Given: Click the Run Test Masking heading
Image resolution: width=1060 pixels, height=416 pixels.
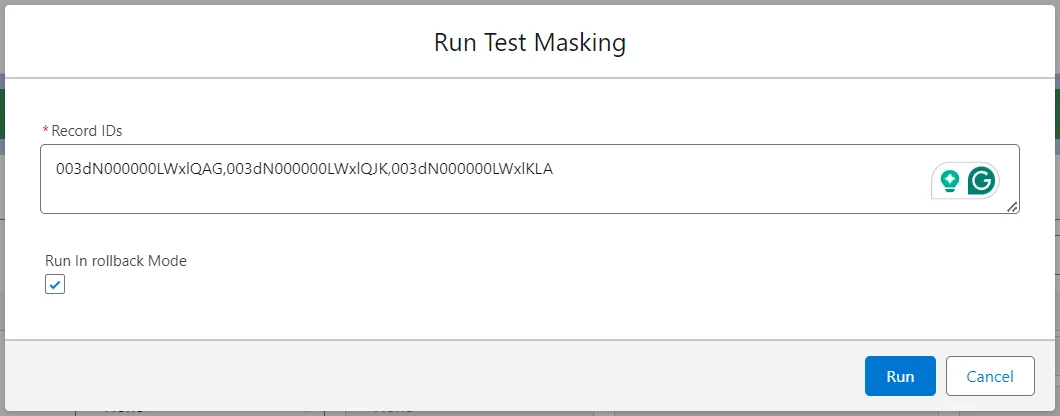Looking at the screenshot, I should point(529,43).
